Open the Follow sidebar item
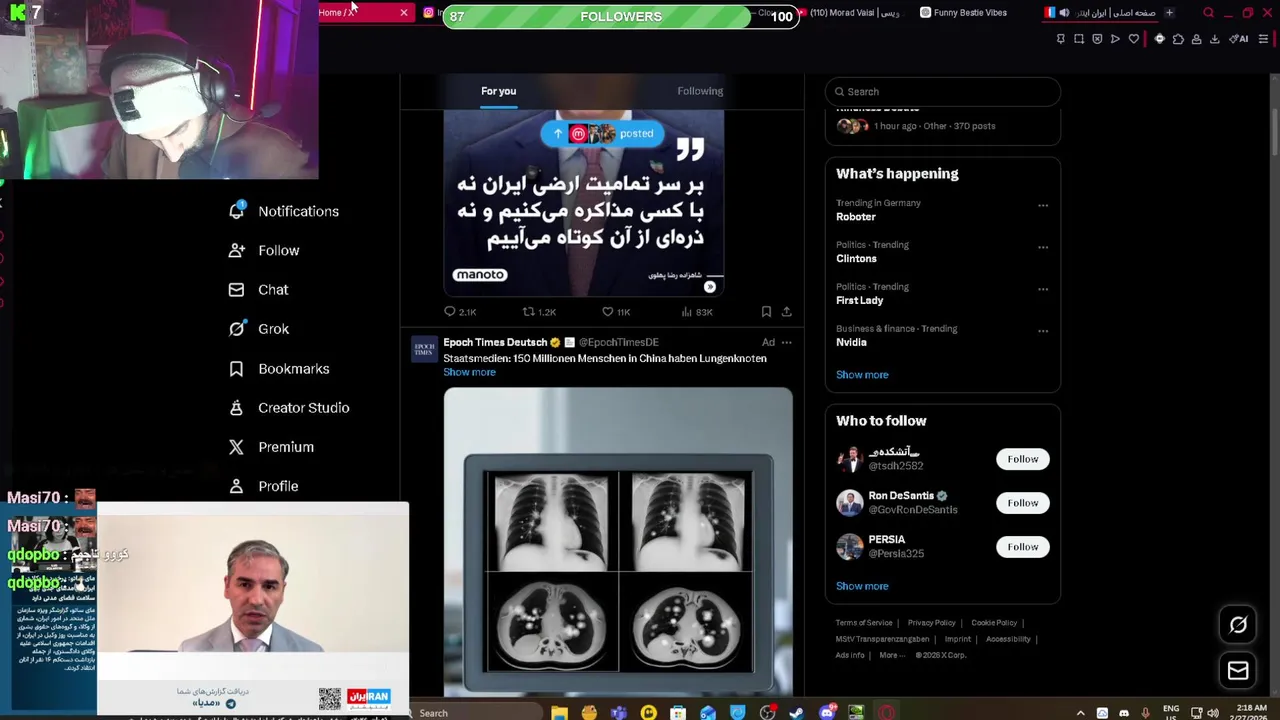This screenshot has width=1280, height=720. click(x=264, y=250)
